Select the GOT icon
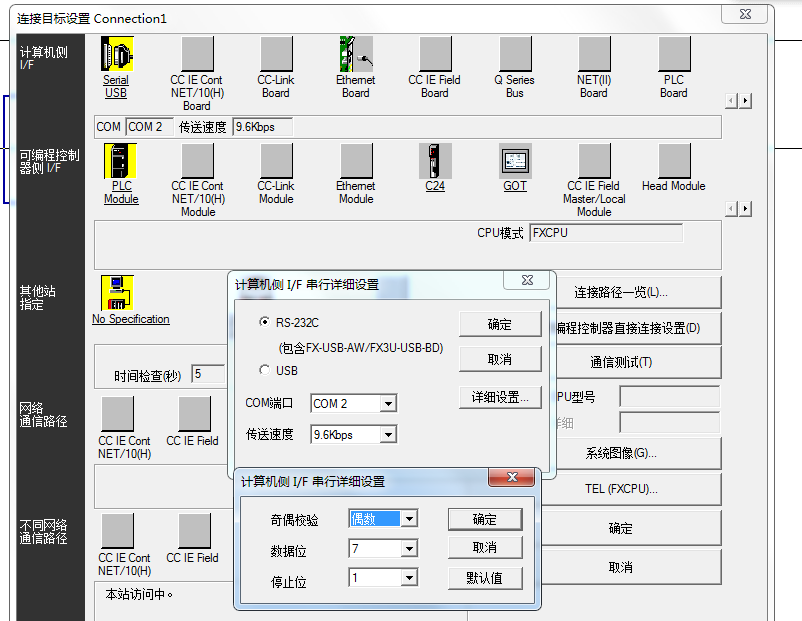 click(515, 161)
